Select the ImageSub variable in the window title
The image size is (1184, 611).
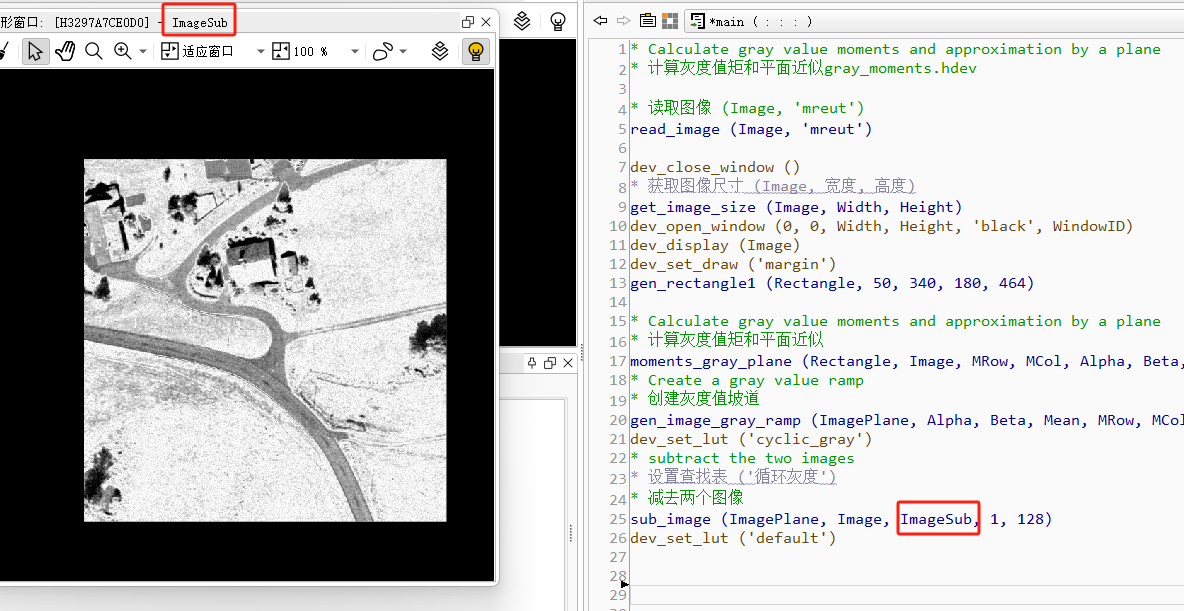pyautogui.click(x=199, y=20)
